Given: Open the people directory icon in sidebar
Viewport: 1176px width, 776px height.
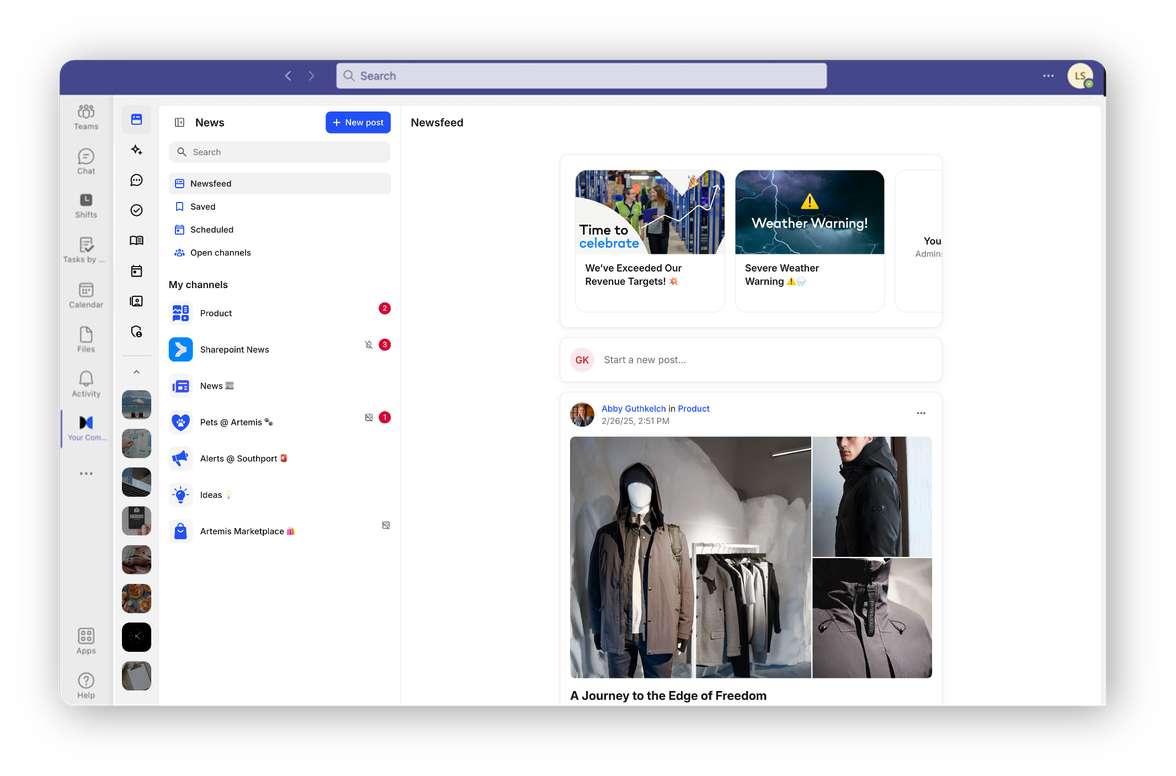Looking at the screenshot, I should (x=136, y=301).
